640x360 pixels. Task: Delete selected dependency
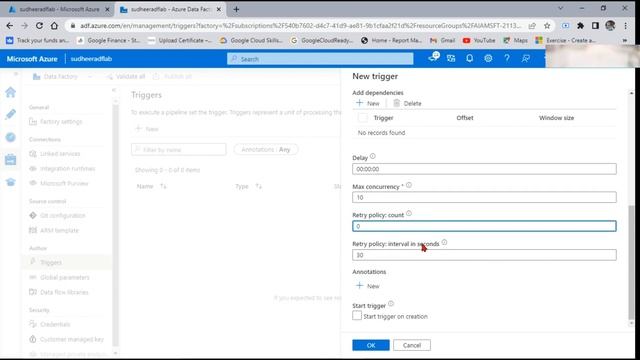tap(407, 103)
